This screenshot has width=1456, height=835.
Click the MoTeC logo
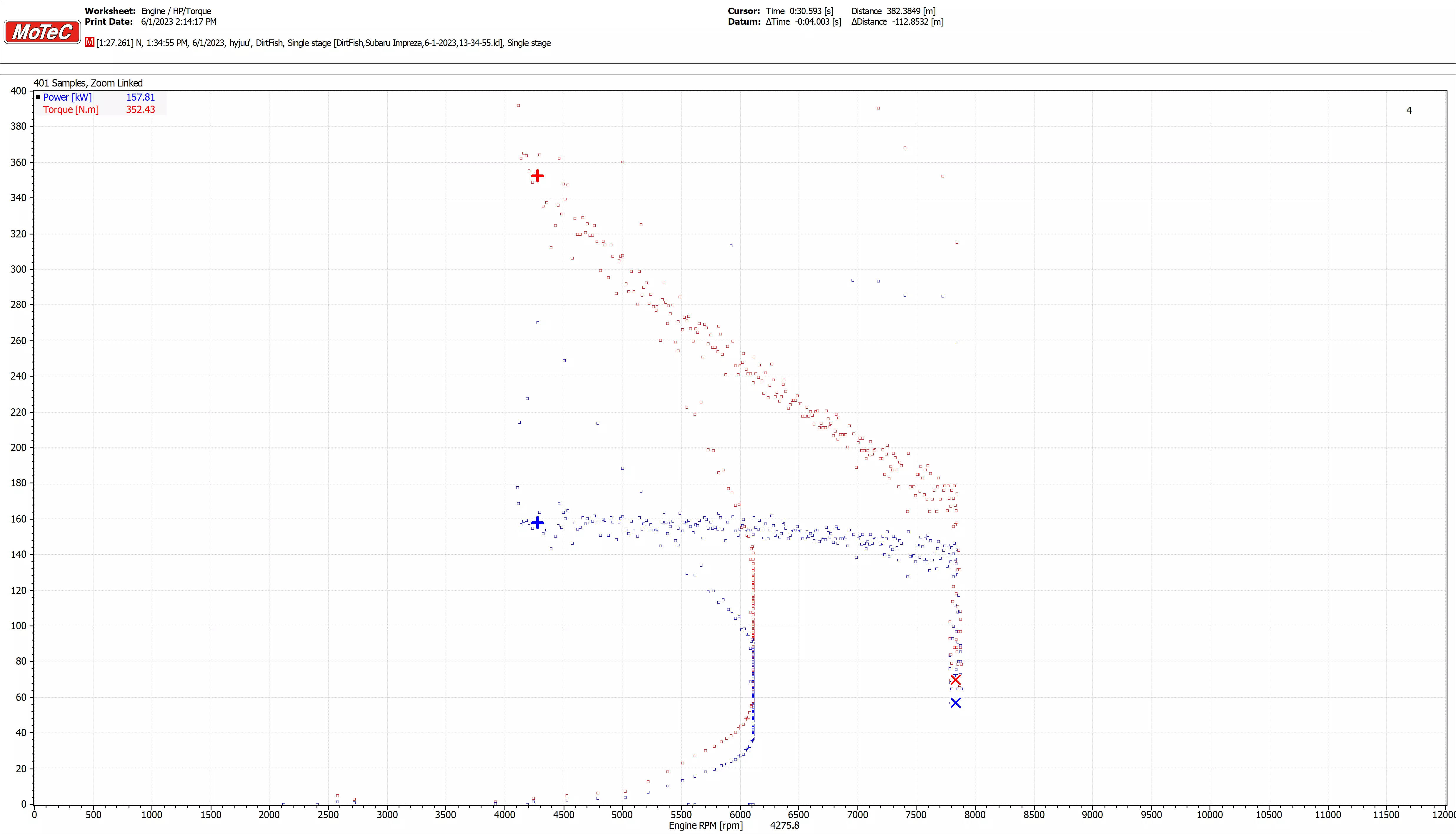pos(42,32)
